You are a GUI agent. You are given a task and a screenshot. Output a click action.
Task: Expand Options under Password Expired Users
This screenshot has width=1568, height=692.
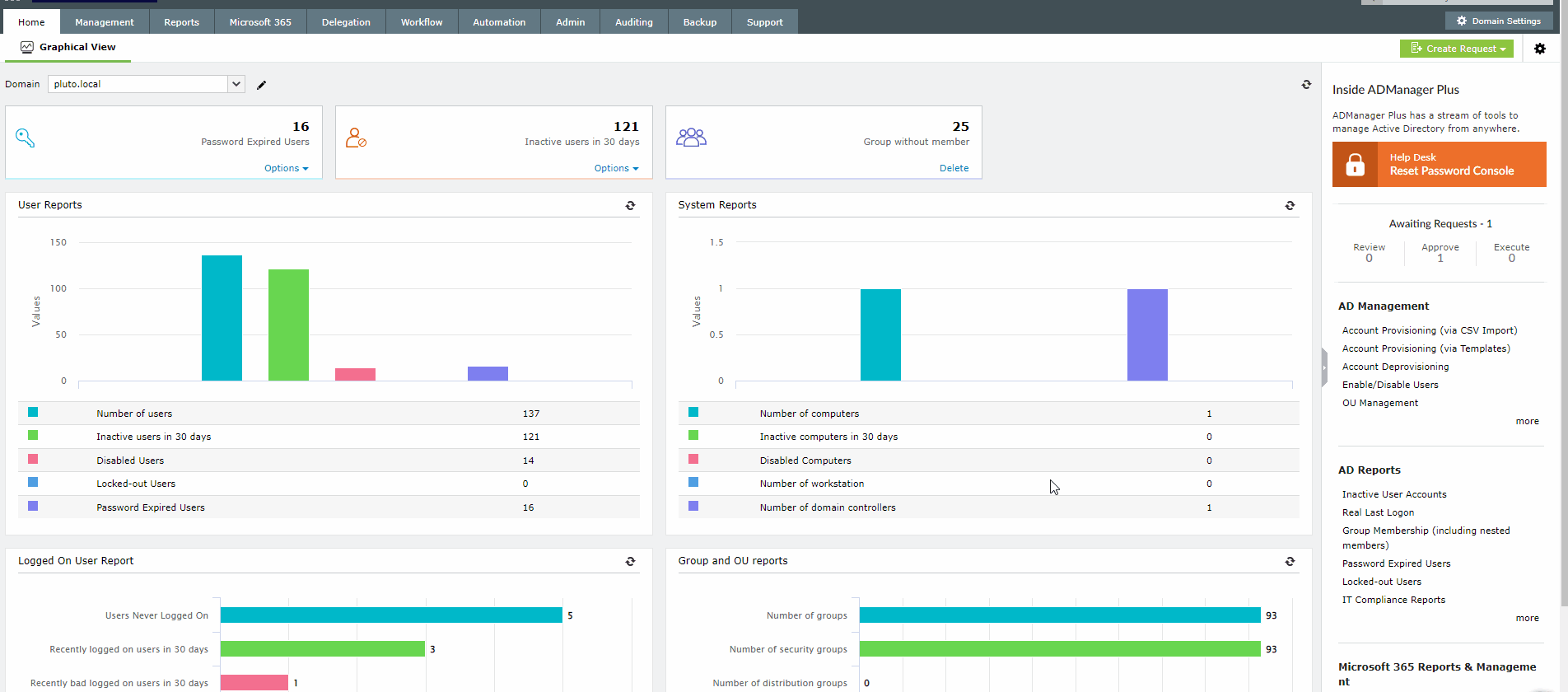[x=286, y=168]
